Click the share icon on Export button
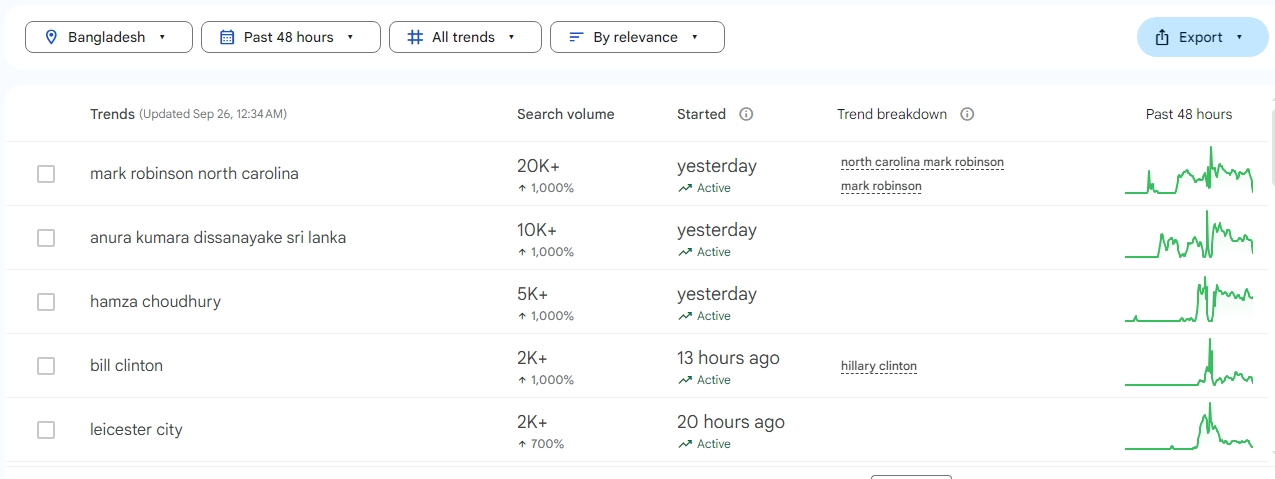This screenshot has width=1275, height=479. pos(1162,37)
